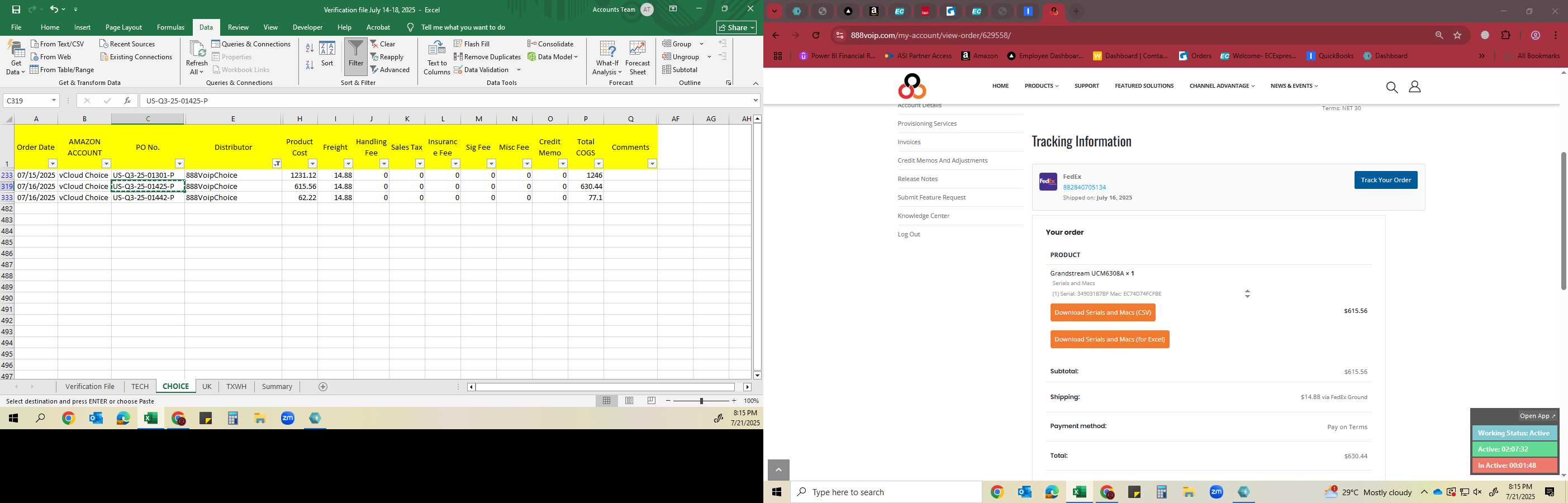
Task: Click Refresh All icon
Action: point(197,58)
